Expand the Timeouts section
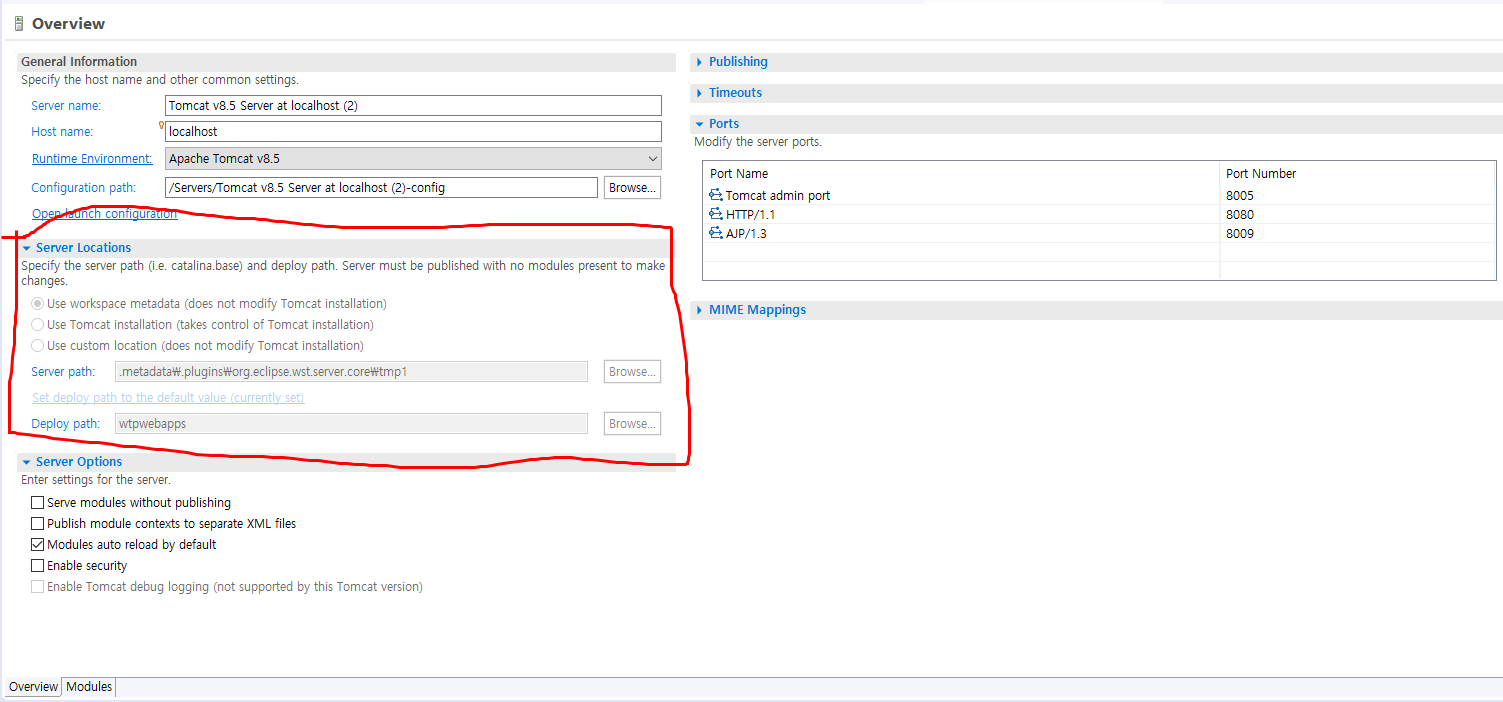 [x=700, y=93]
